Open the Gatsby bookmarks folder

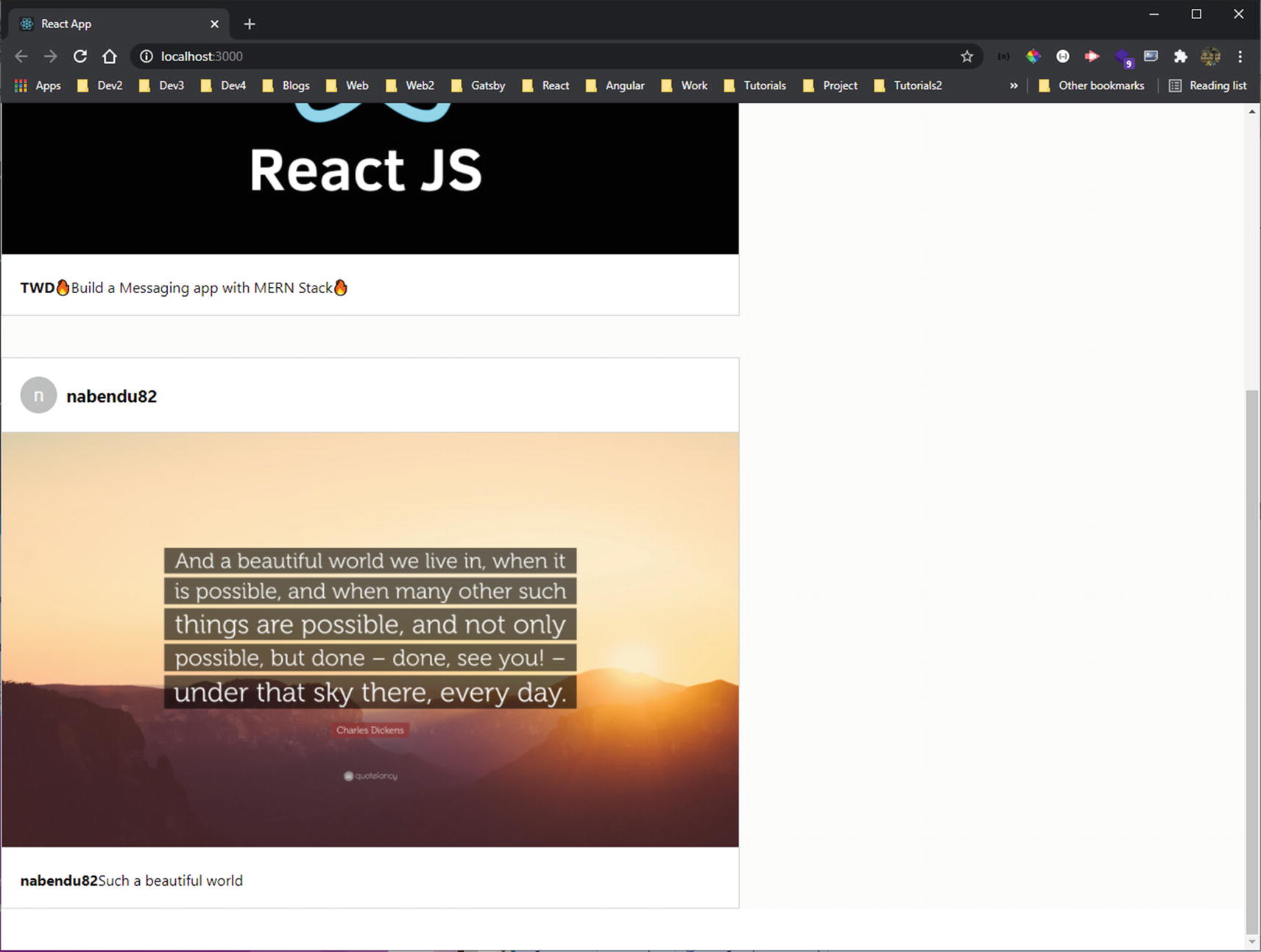click(478, 85)
